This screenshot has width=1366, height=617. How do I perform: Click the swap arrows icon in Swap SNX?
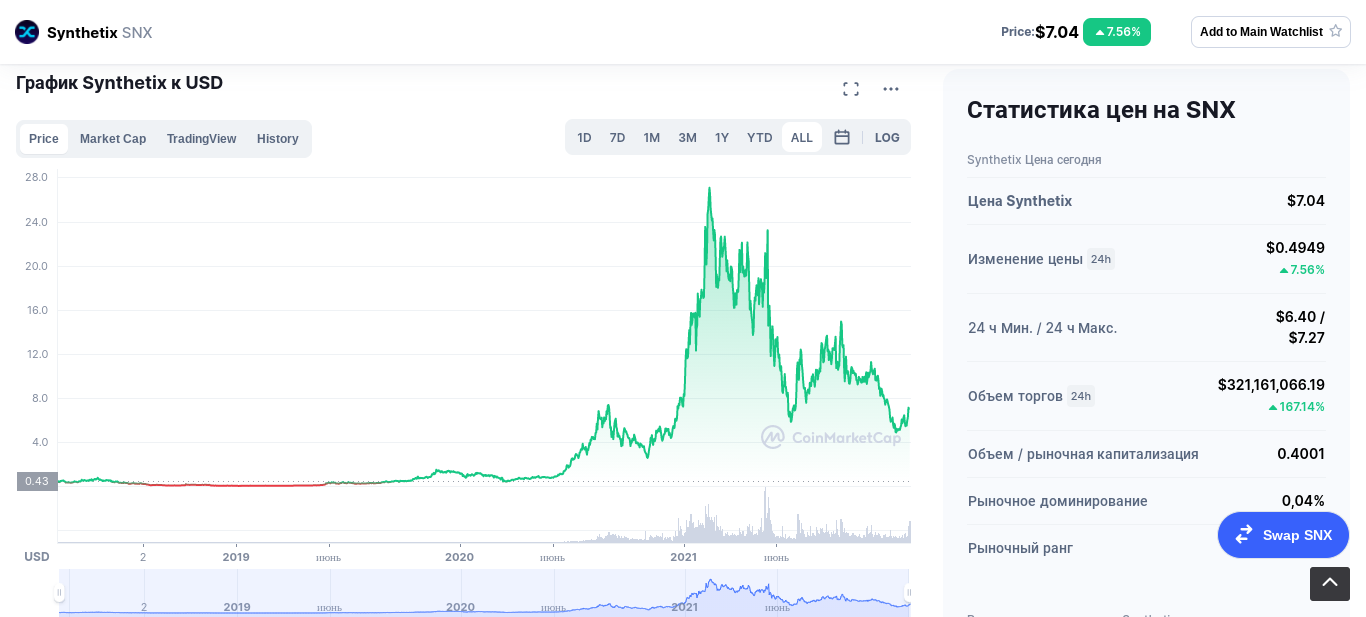(1244, 535)
